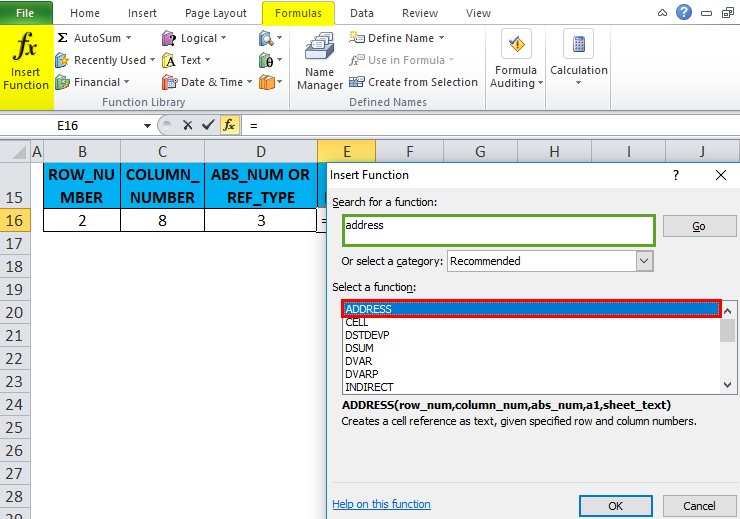Click OK in Insert Function dialog
This screenshot has width=740, height=519.
pyautogui.click(x=615, y=506)
